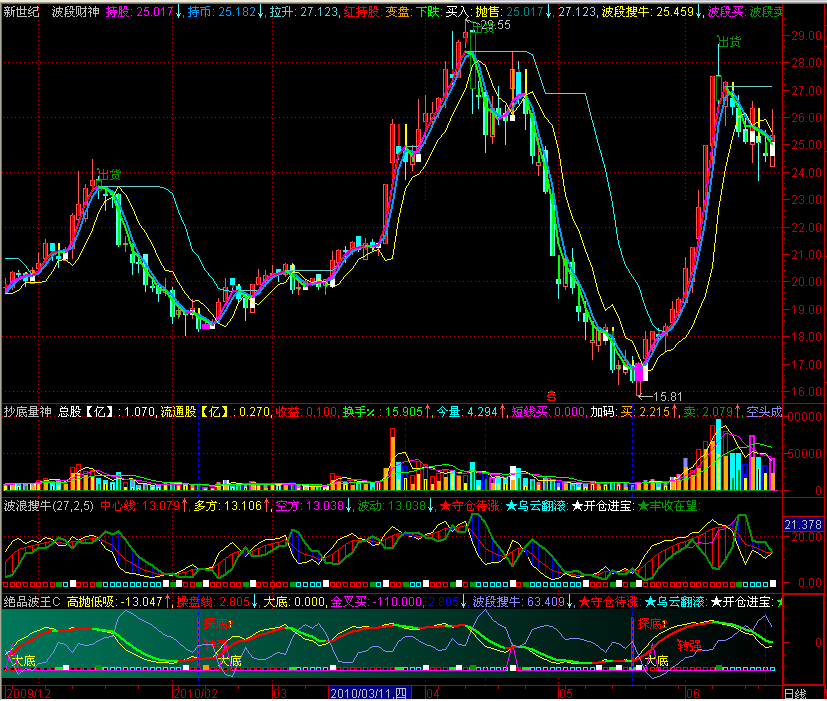Click the 21.378 value box on right axis
Screen dimensions: 827x701
[x=803, y=525]
